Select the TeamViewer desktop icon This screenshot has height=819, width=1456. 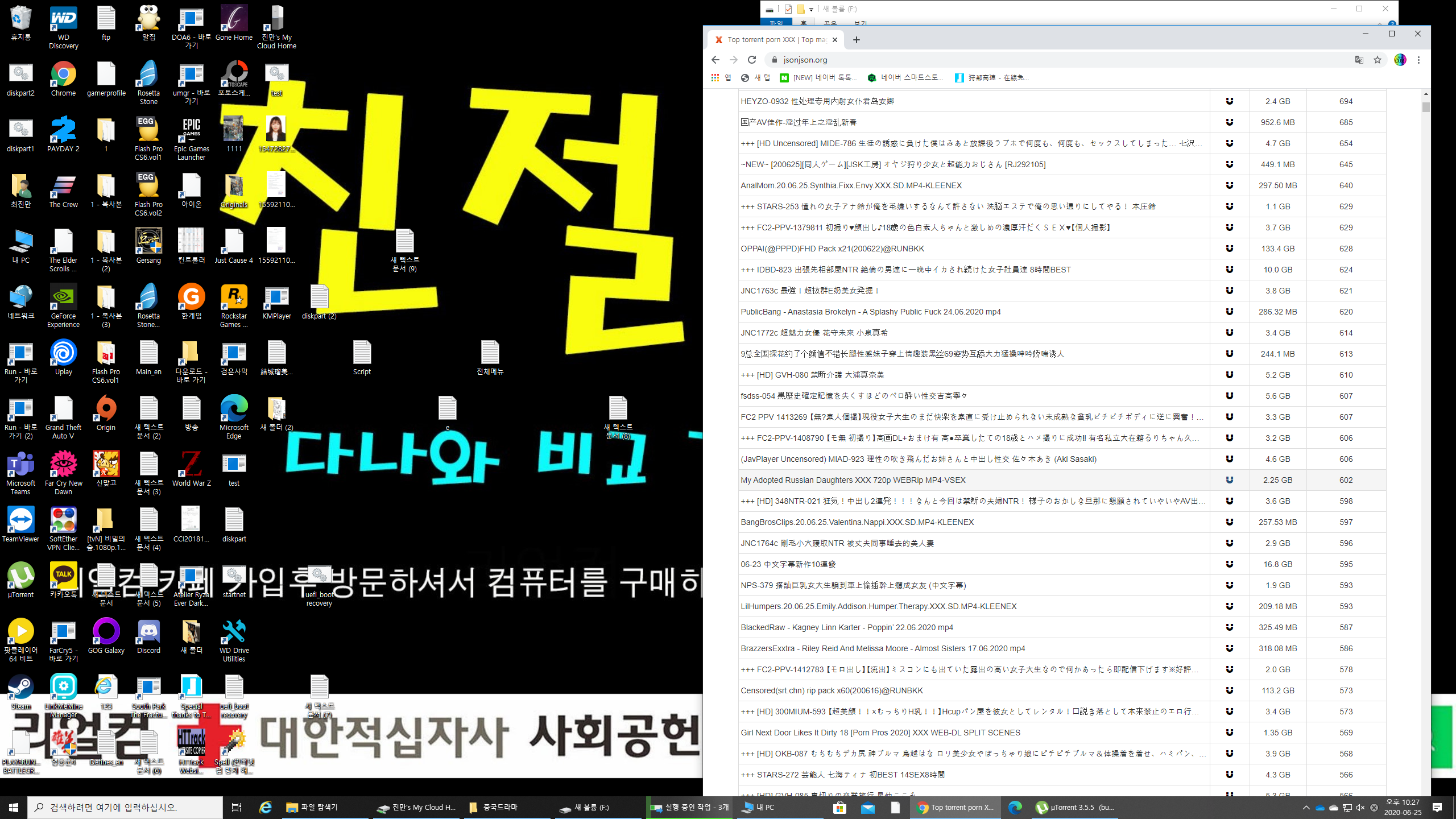point(20,525)
